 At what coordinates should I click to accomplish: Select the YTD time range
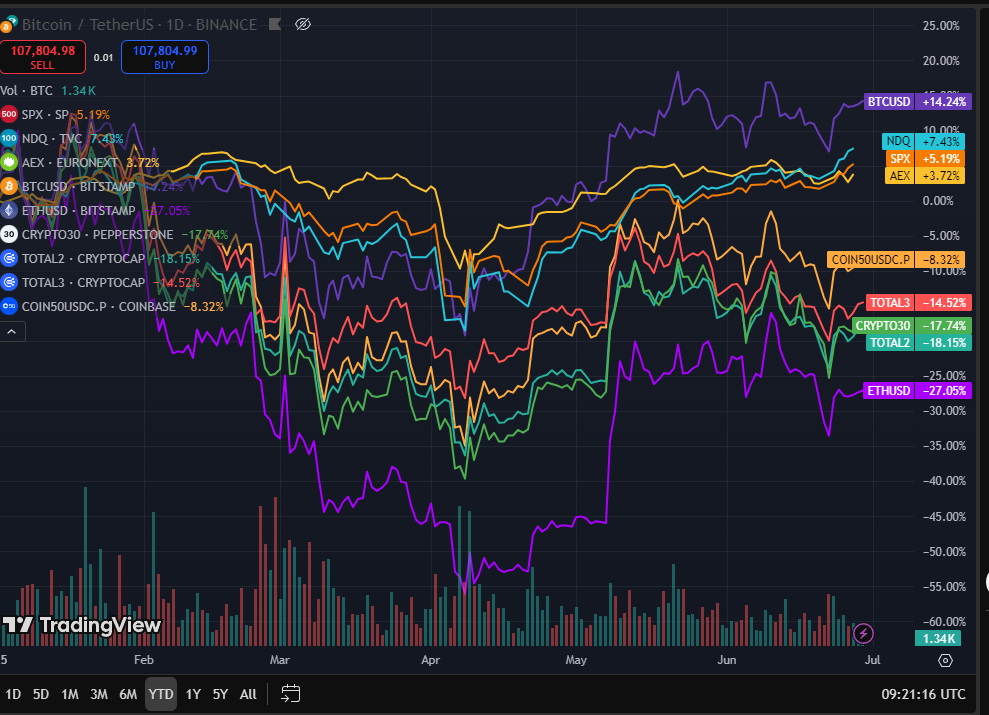click(161, 694)
